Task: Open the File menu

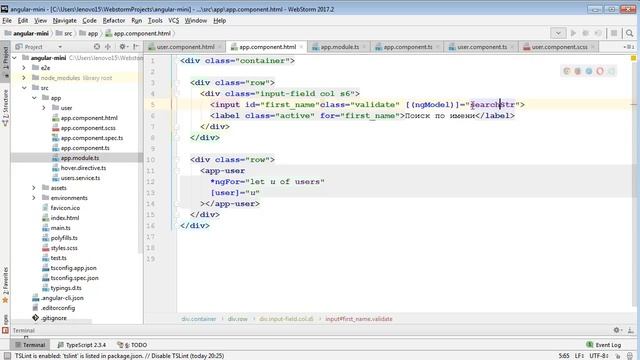Action: click(x=7, y=20)
